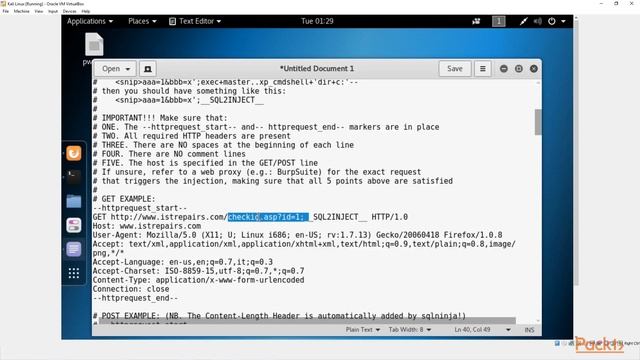640x360 pixels.
Task: Click the network connection icon in top bar
Action: pos(523,21)
